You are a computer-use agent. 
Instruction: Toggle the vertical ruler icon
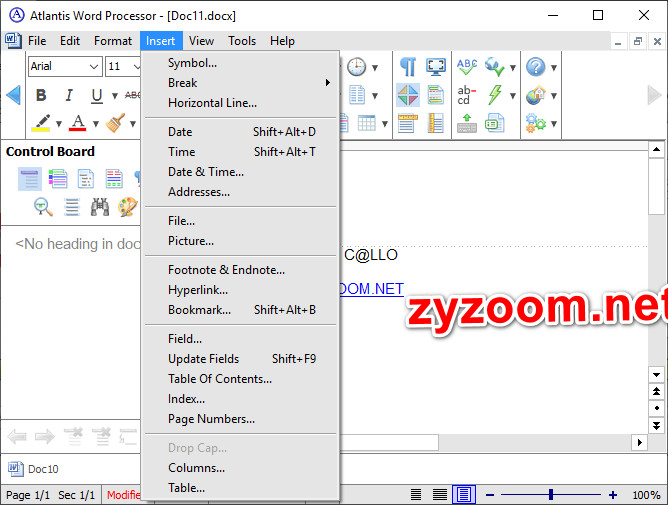click(435, 123)
